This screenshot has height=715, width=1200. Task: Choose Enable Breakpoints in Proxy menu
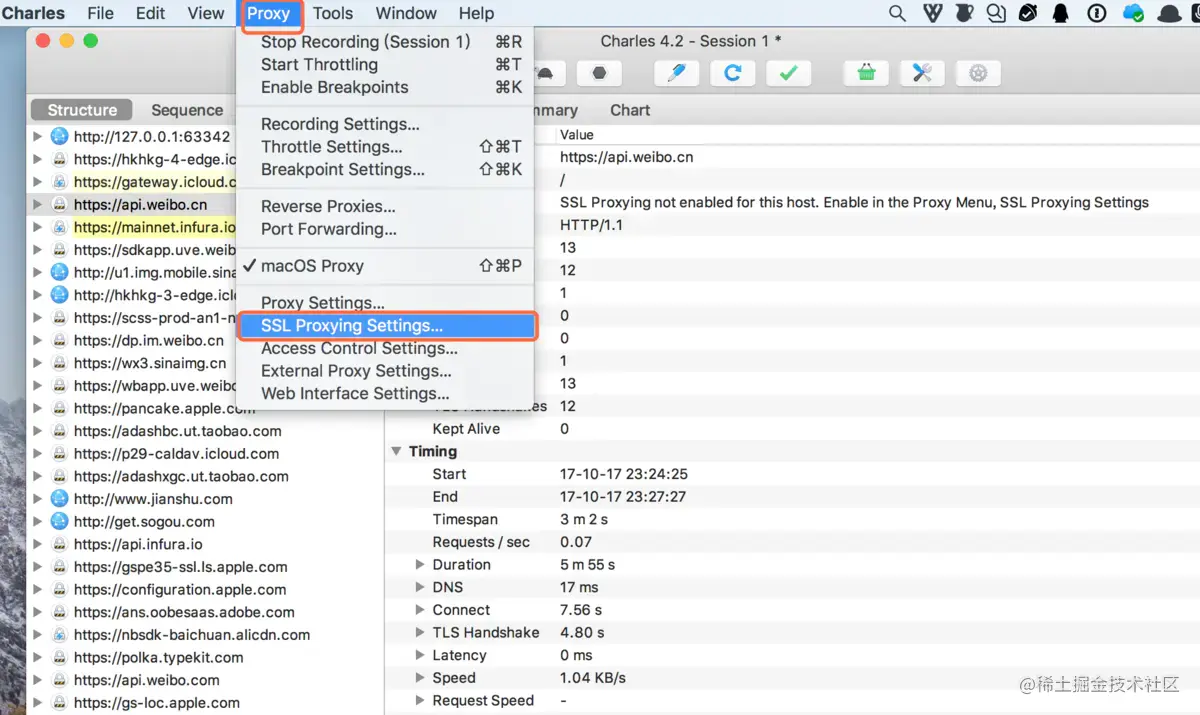385,87
